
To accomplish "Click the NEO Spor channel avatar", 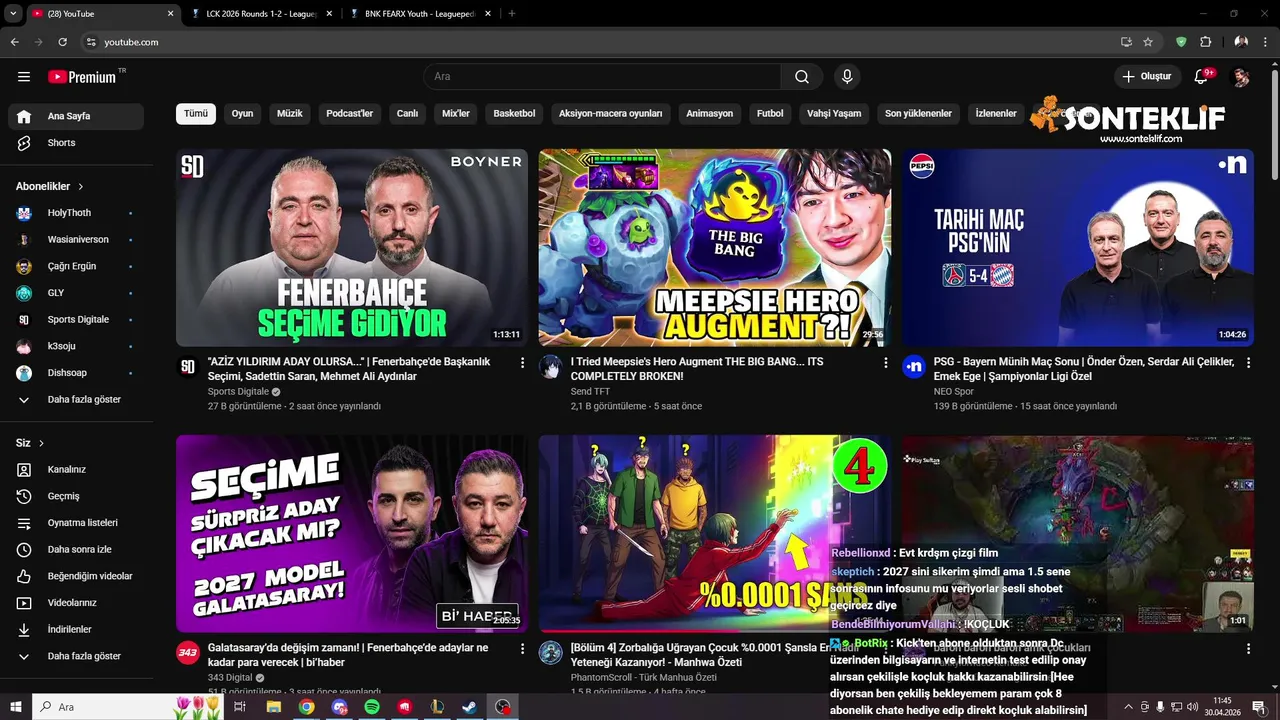I will click(x=913, y=367).
